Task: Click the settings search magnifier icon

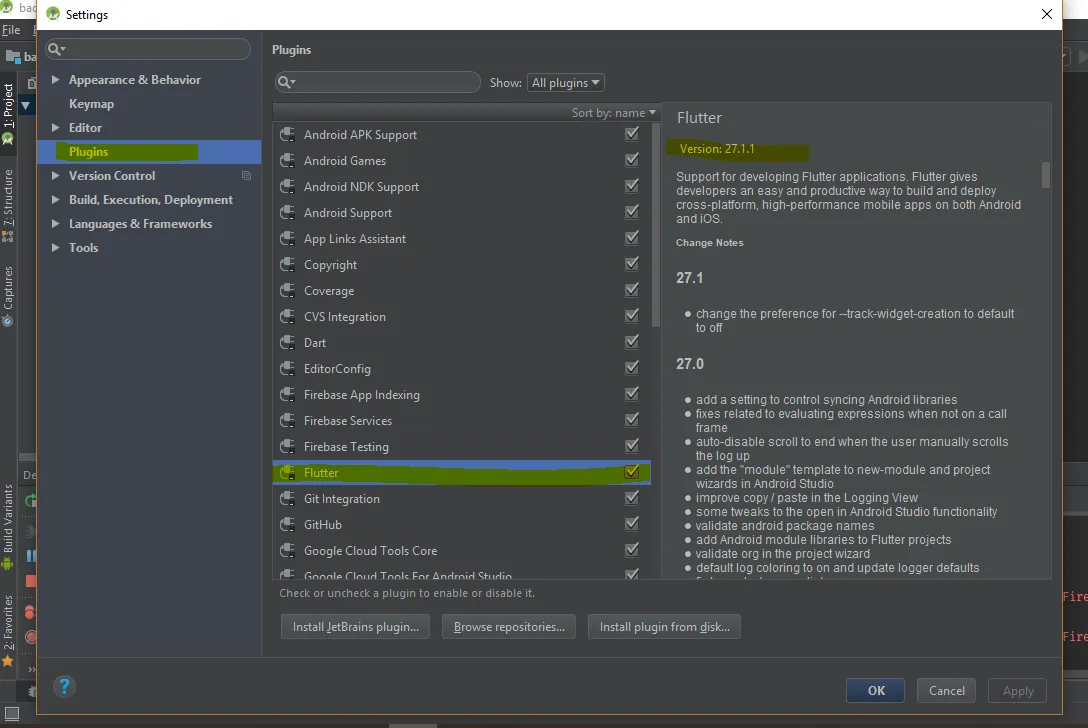Action: (56, 49)
